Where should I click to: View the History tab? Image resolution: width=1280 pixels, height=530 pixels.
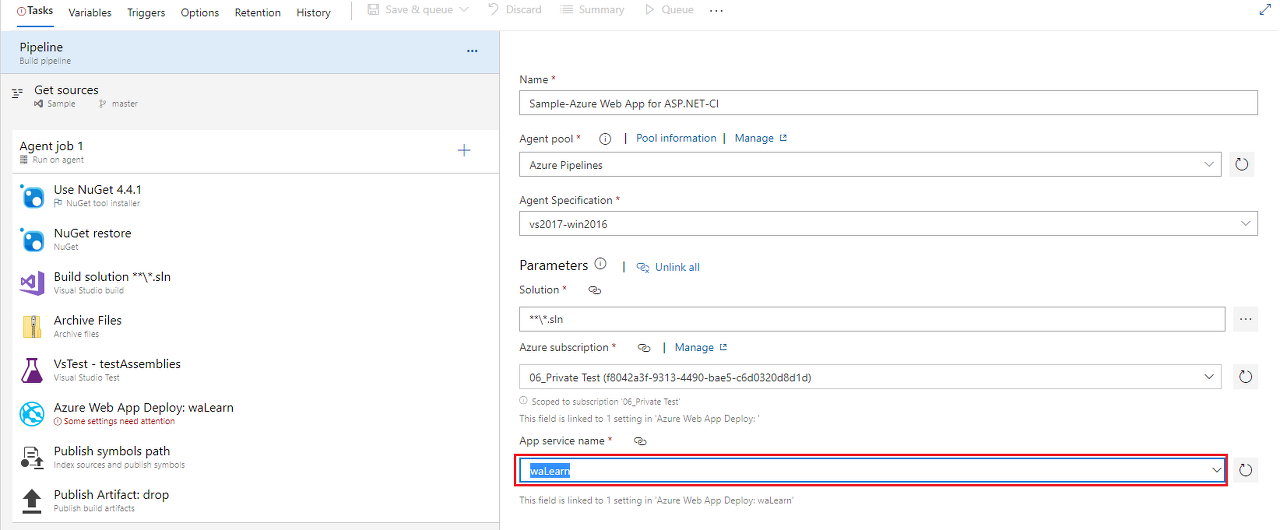[314, 12]
